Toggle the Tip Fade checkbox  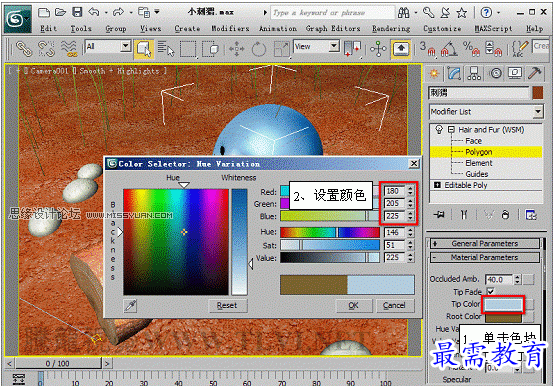click(490, 291)
